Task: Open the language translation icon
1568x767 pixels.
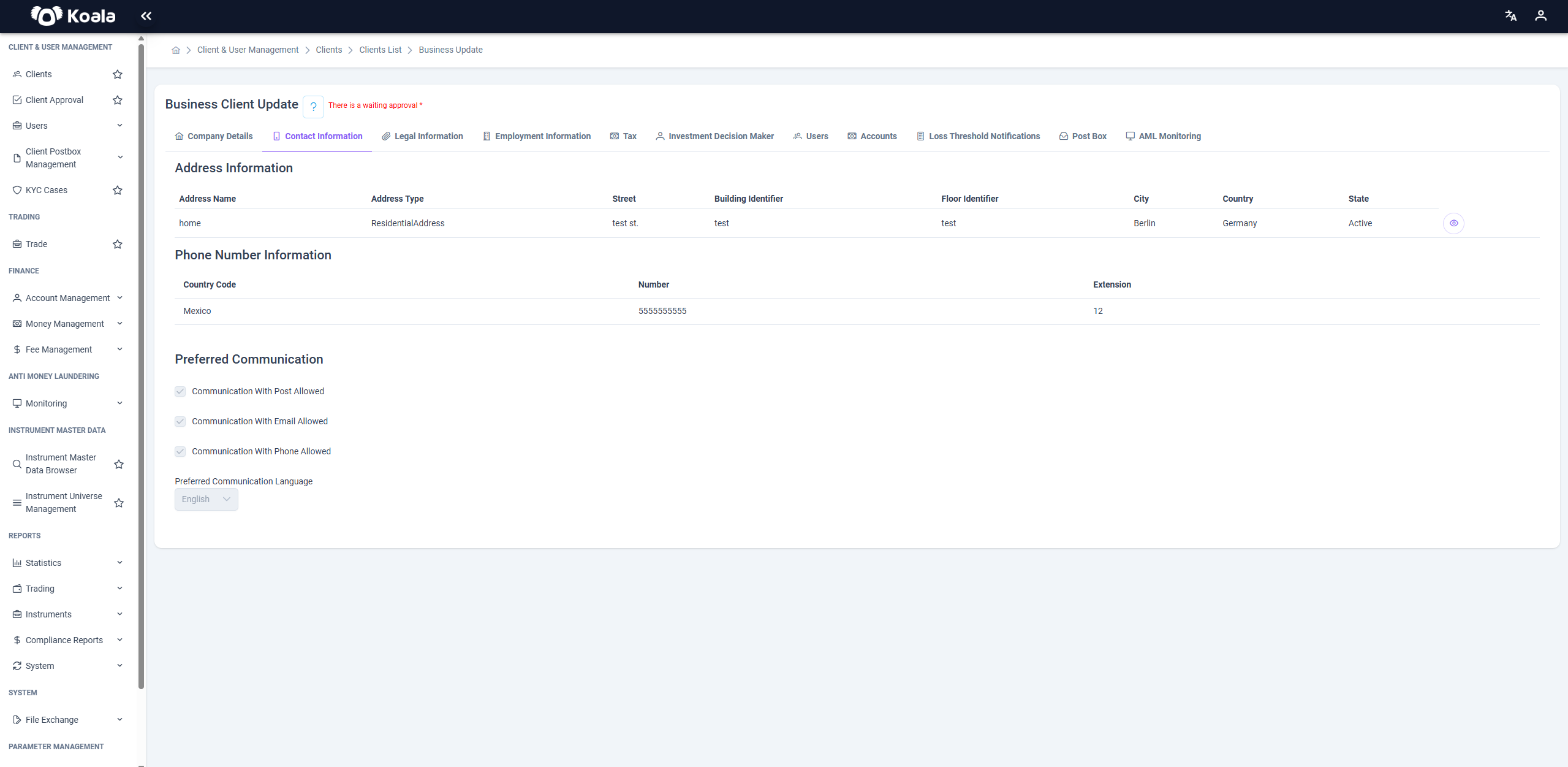Action: (1511, 16)
